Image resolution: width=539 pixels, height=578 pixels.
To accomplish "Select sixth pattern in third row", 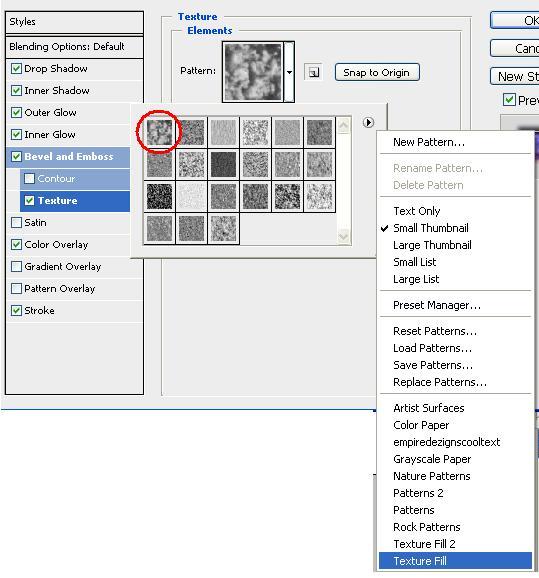I will click(320, 196).
